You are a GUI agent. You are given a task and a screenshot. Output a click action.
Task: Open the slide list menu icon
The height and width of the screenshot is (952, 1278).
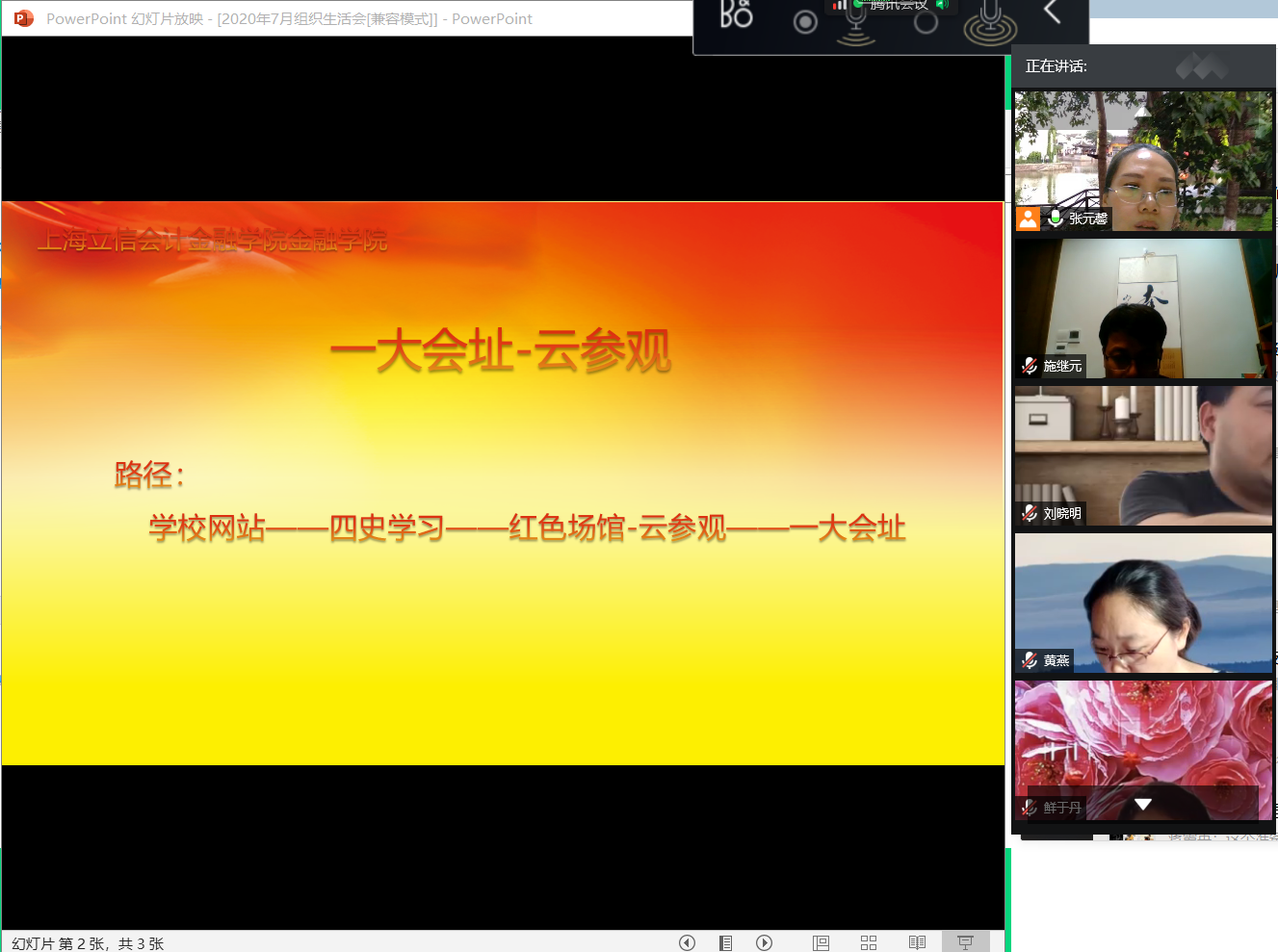pos(725,943)
